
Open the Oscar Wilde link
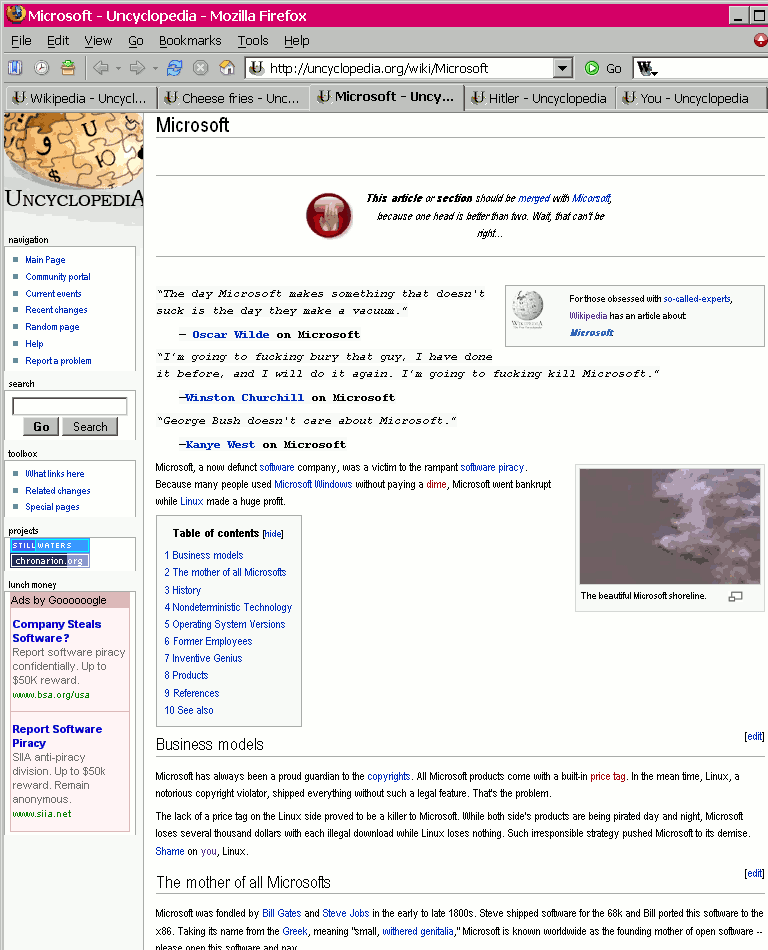pos(231,334)
